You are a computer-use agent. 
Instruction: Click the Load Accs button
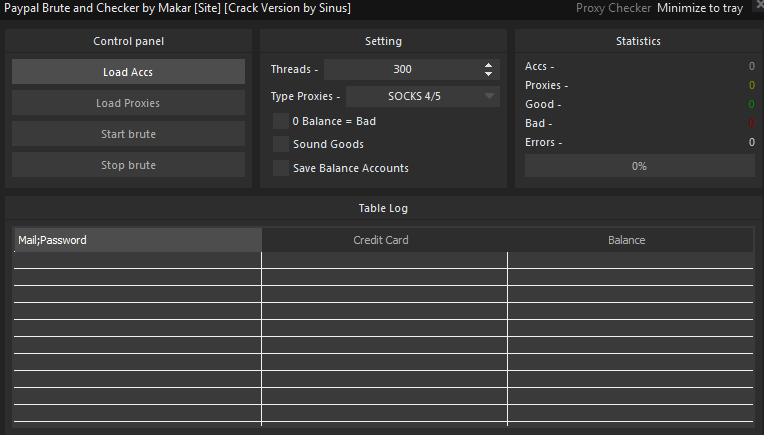coord(128,72)
